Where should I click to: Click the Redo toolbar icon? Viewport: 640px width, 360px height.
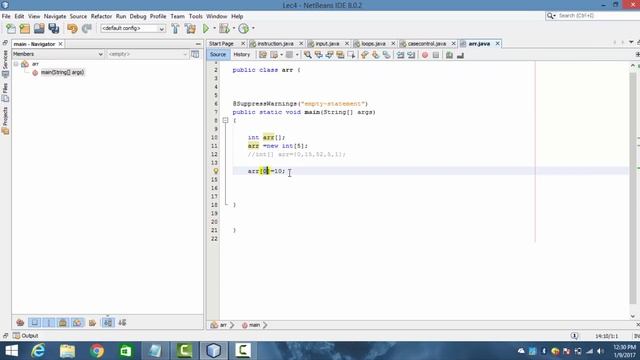(x=87, y=29)
